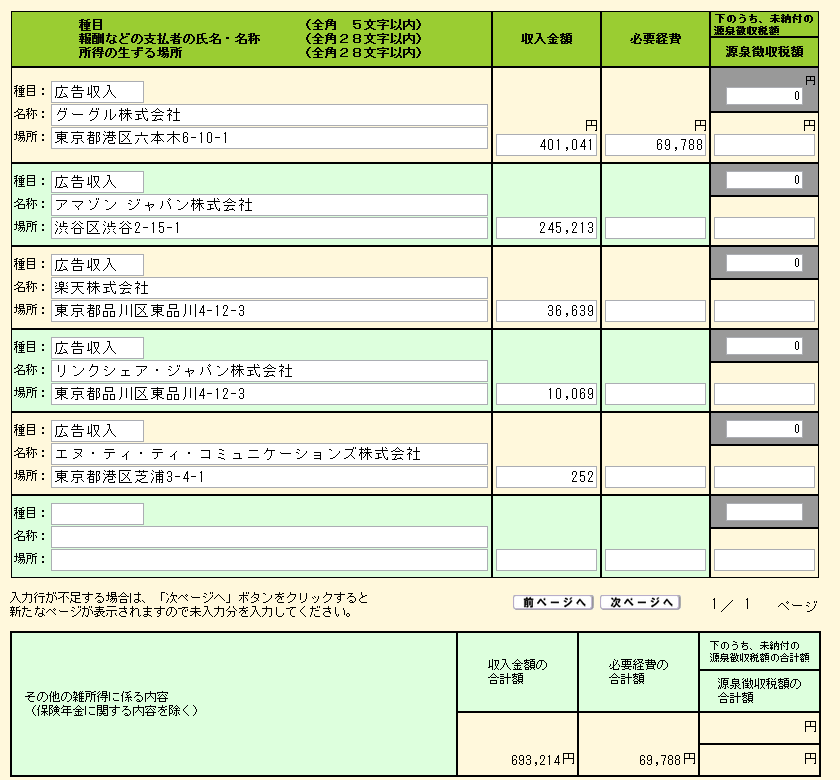Select the 種目 field in the アマゾン ジャパン row
Image resolution: width=840 pixels, height=780 pixels.
(98, 182)
